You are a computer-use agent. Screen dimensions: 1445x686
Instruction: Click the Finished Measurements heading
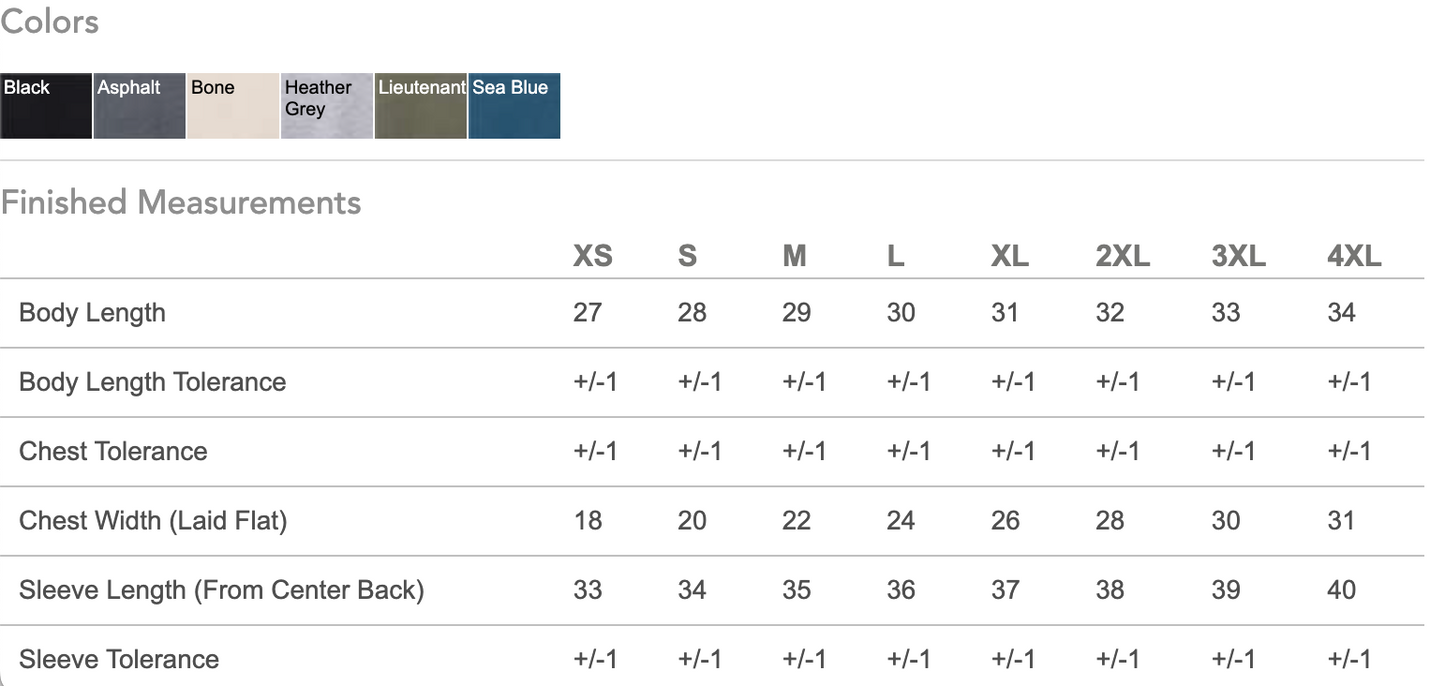click(x=181, y=202)
